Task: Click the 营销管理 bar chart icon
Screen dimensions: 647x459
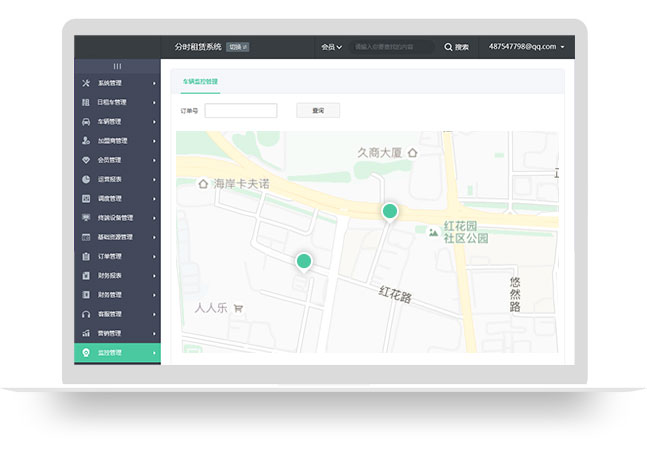Action: 86,333
